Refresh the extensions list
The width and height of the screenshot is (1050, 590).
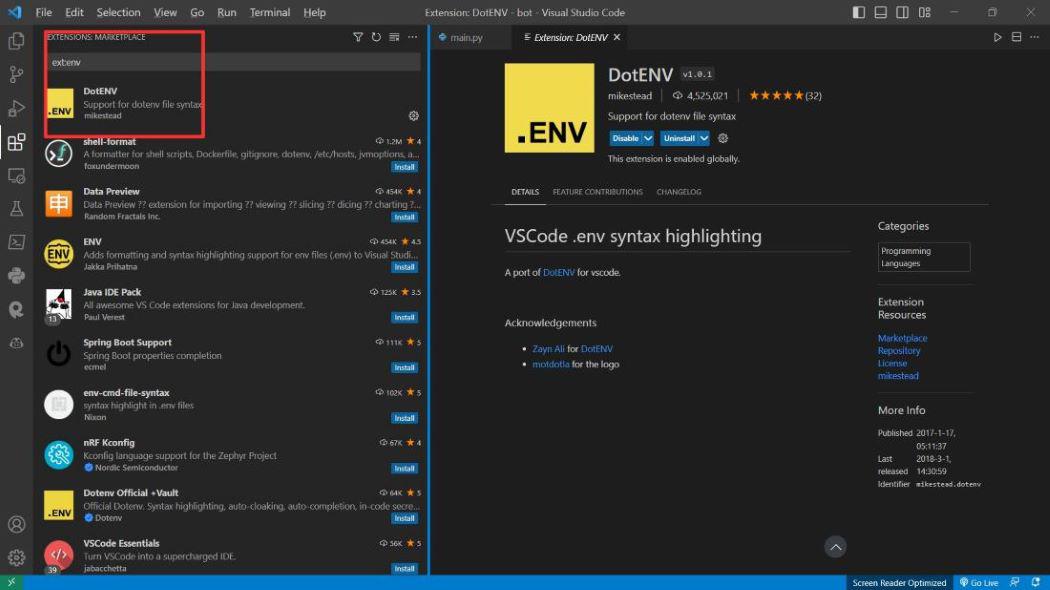[x=376, y=37]
